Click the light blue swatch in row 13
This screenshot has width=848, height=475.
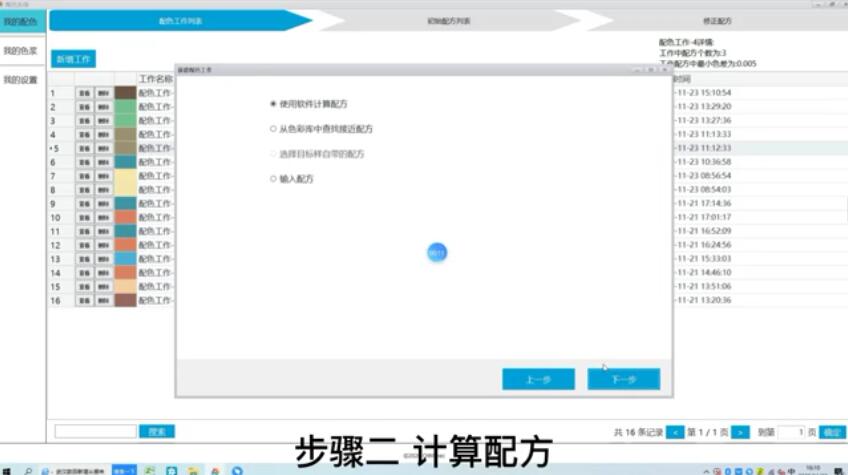click(125, 259)
